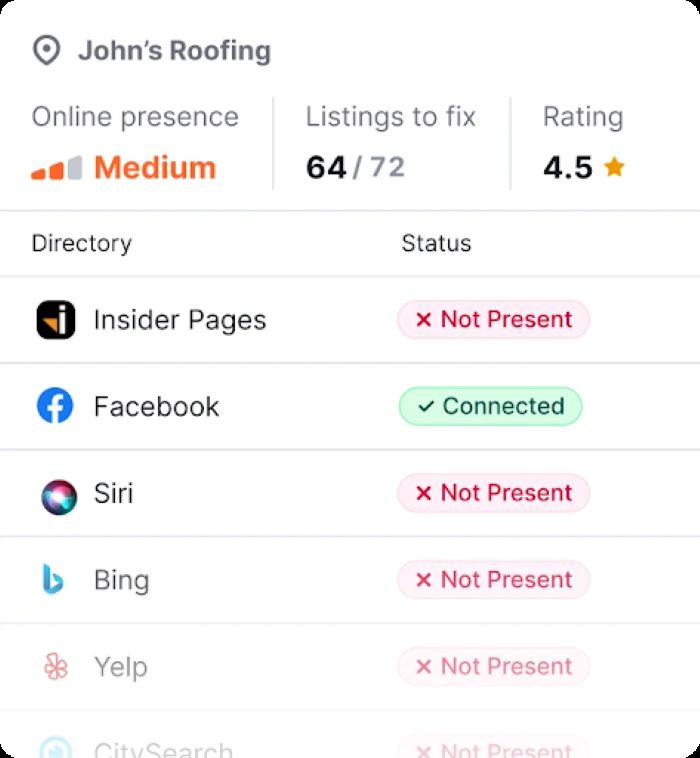The width and height of the screenshot is (700, 758).
Task: Click the Facebook logo icon
Action: click(x=56, y=406)
